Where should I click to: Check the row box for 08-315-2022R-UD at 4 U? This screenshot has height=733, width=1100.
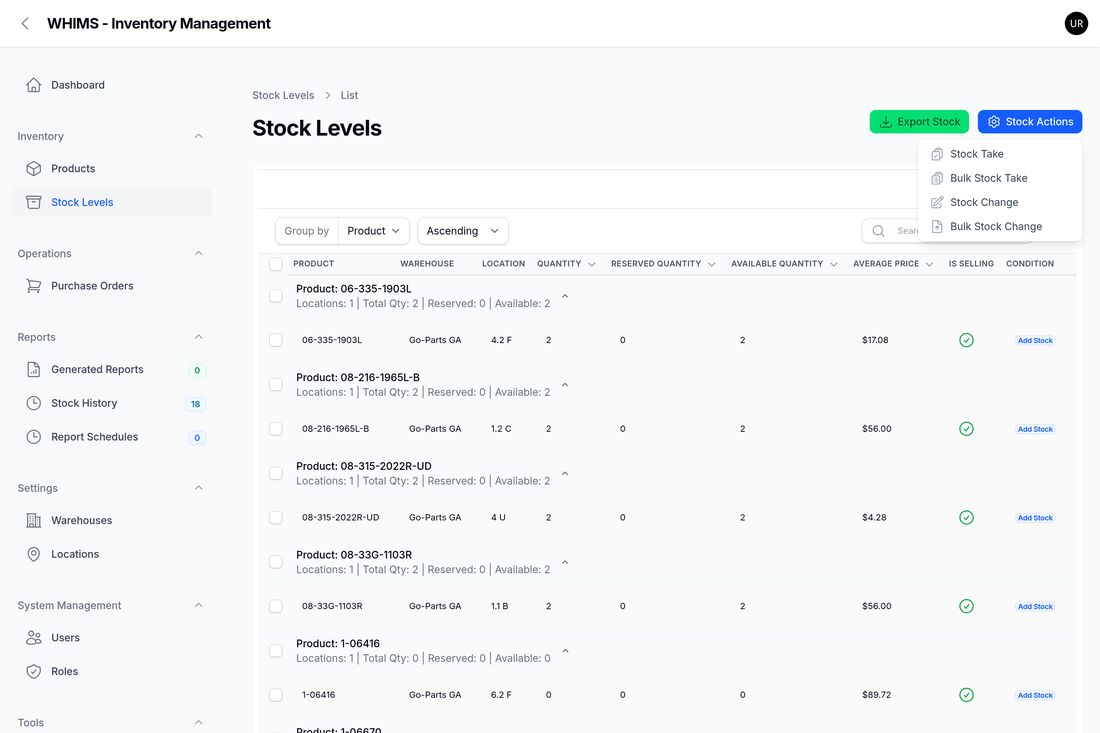click(276, 518)
